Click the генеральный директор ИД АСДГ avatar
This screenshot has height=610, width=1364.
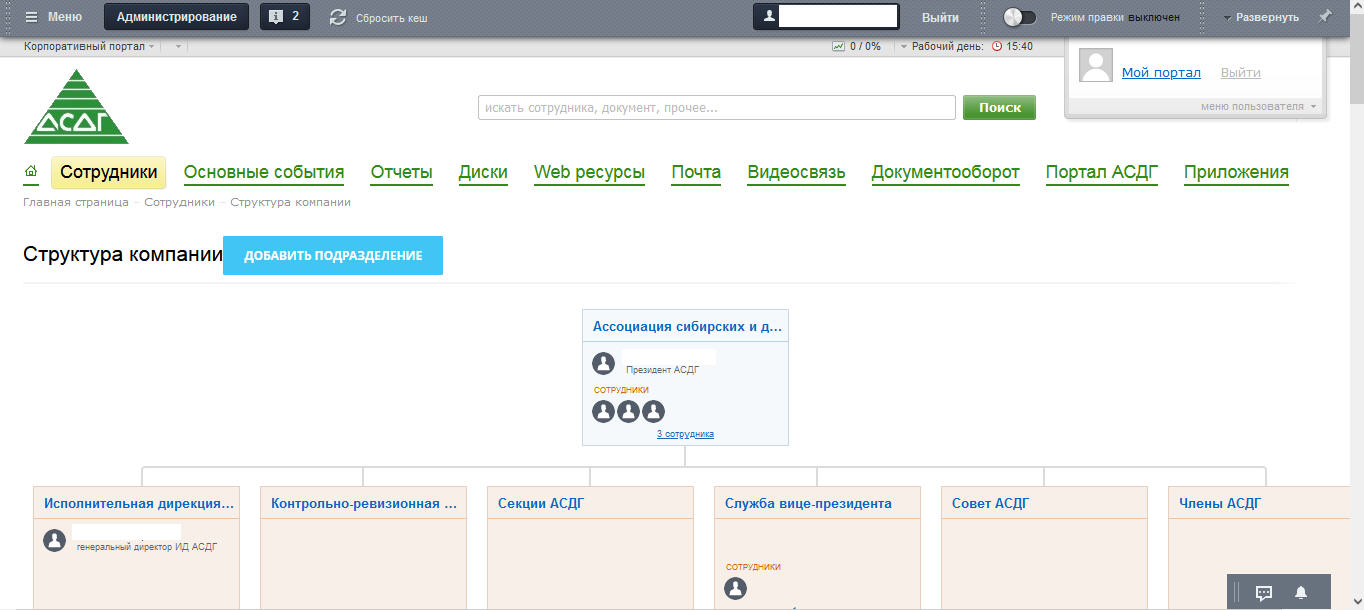54,541
